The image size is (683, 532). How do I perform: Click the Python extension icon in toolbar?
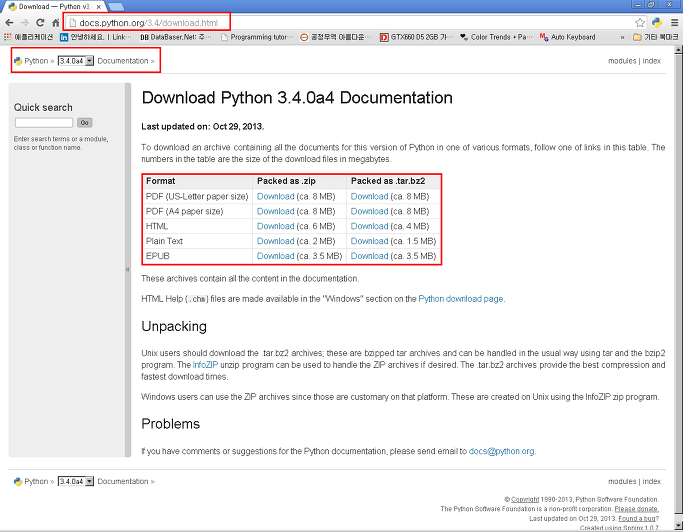[x=656, y=23]
